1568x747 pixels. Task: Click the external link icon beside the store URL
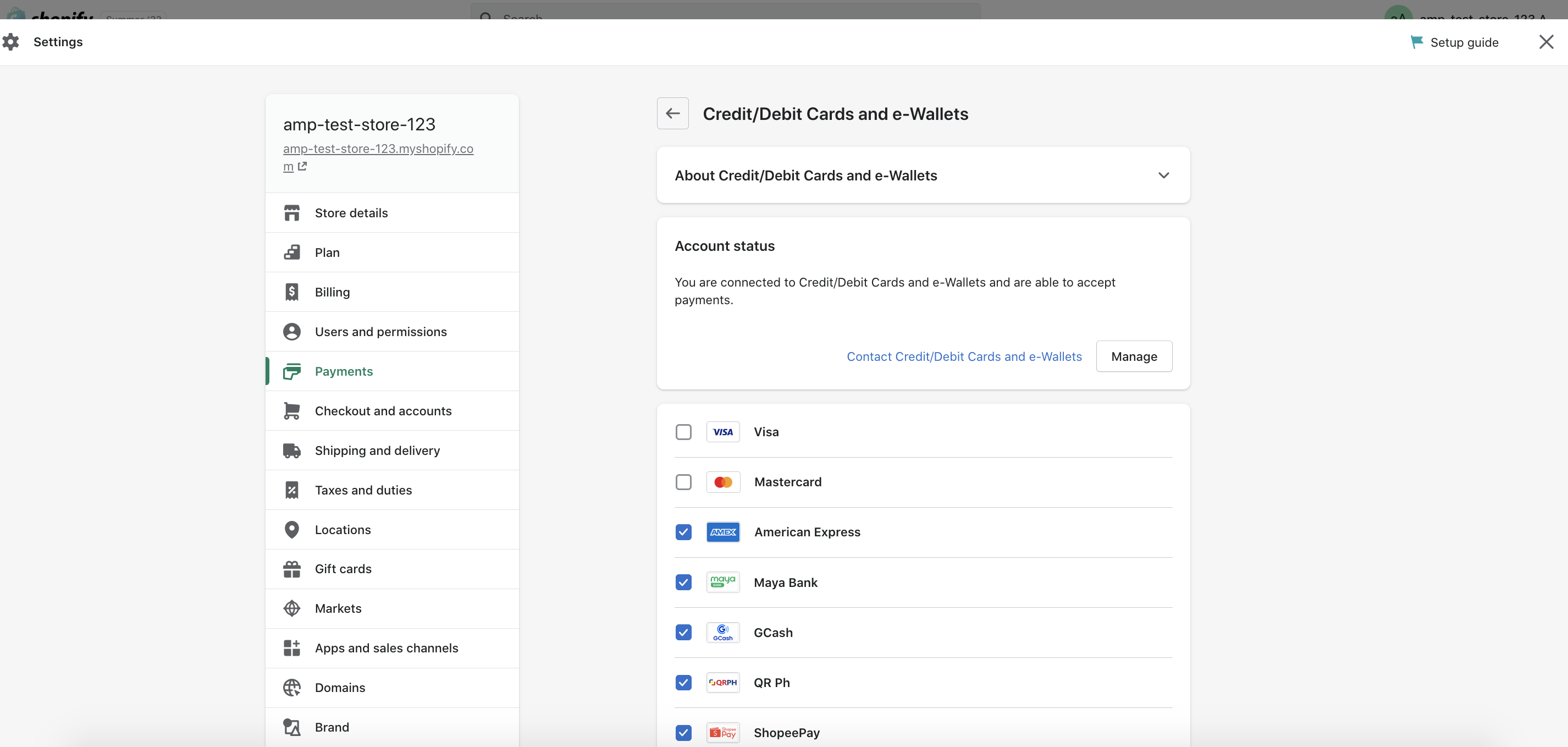pyautogui.click(x=302, y=166)
